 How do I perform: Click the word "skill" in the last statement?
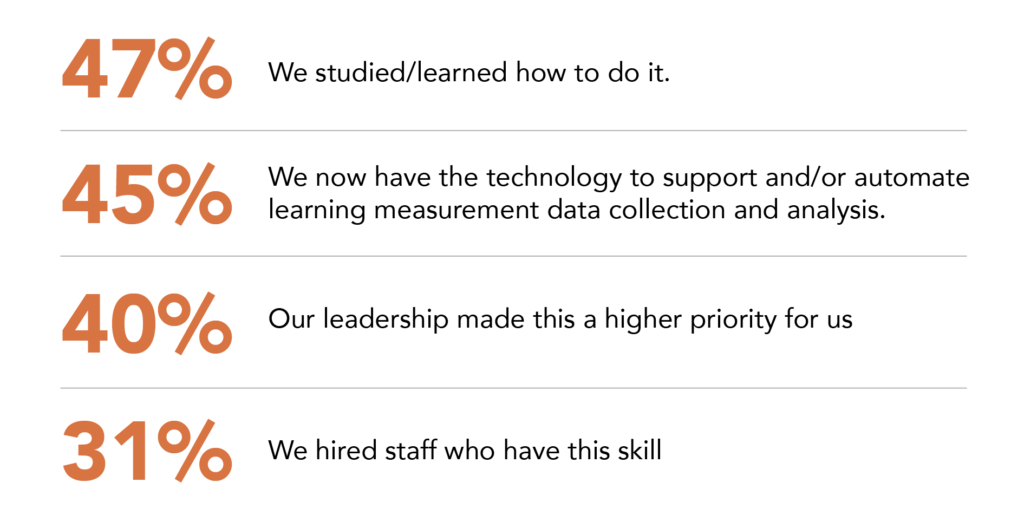coord(642,451)
